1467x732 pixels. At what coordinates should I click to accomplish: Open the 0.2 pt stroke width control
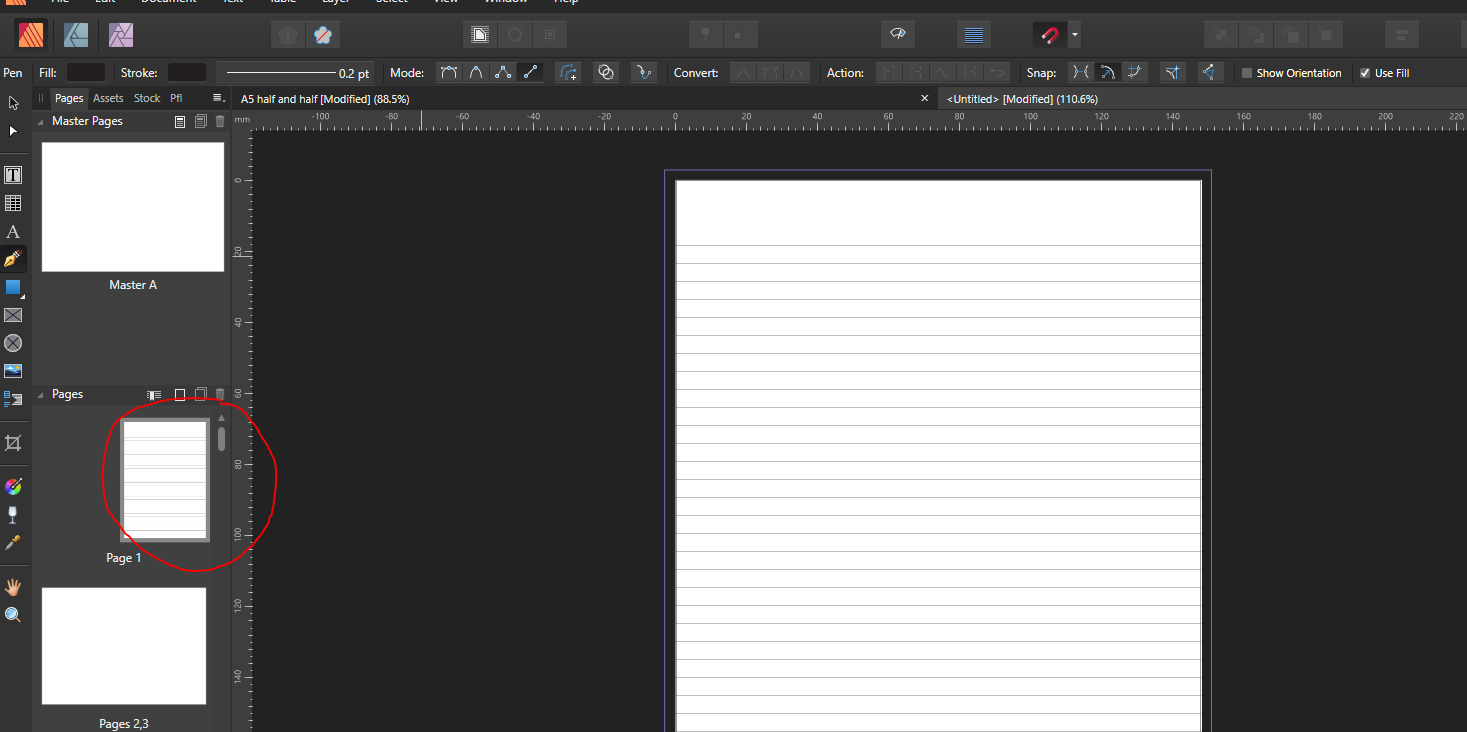pos(297,73)
